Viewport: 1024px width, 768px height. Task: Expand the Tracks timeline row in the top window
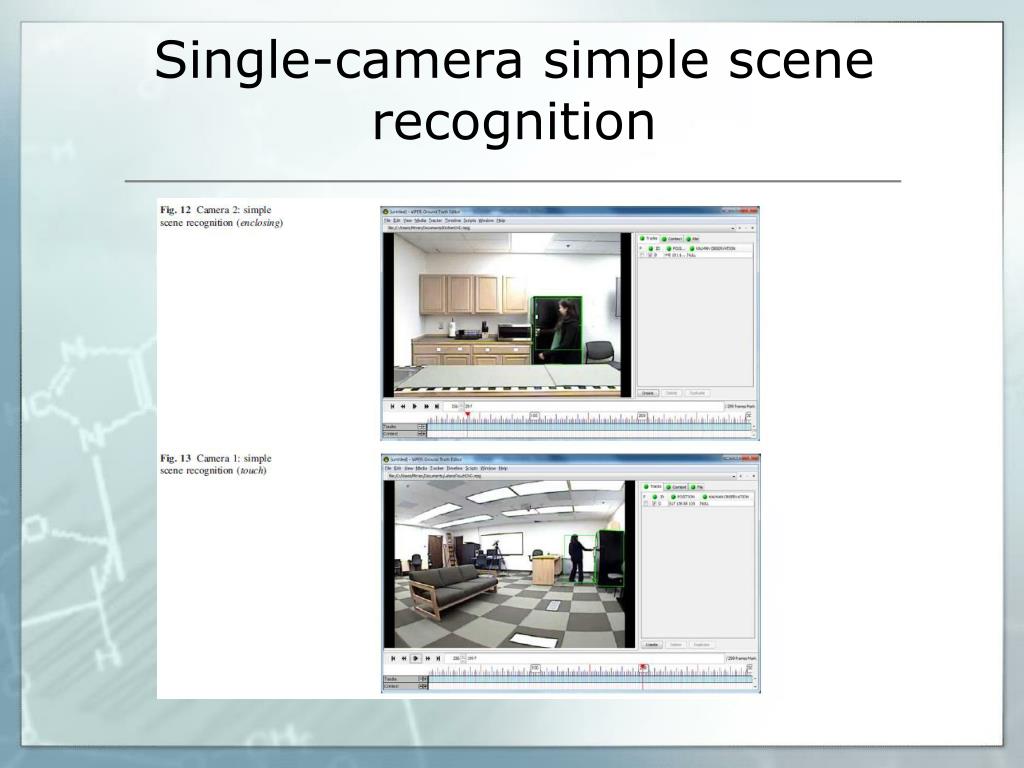click(x=422, y=427)
